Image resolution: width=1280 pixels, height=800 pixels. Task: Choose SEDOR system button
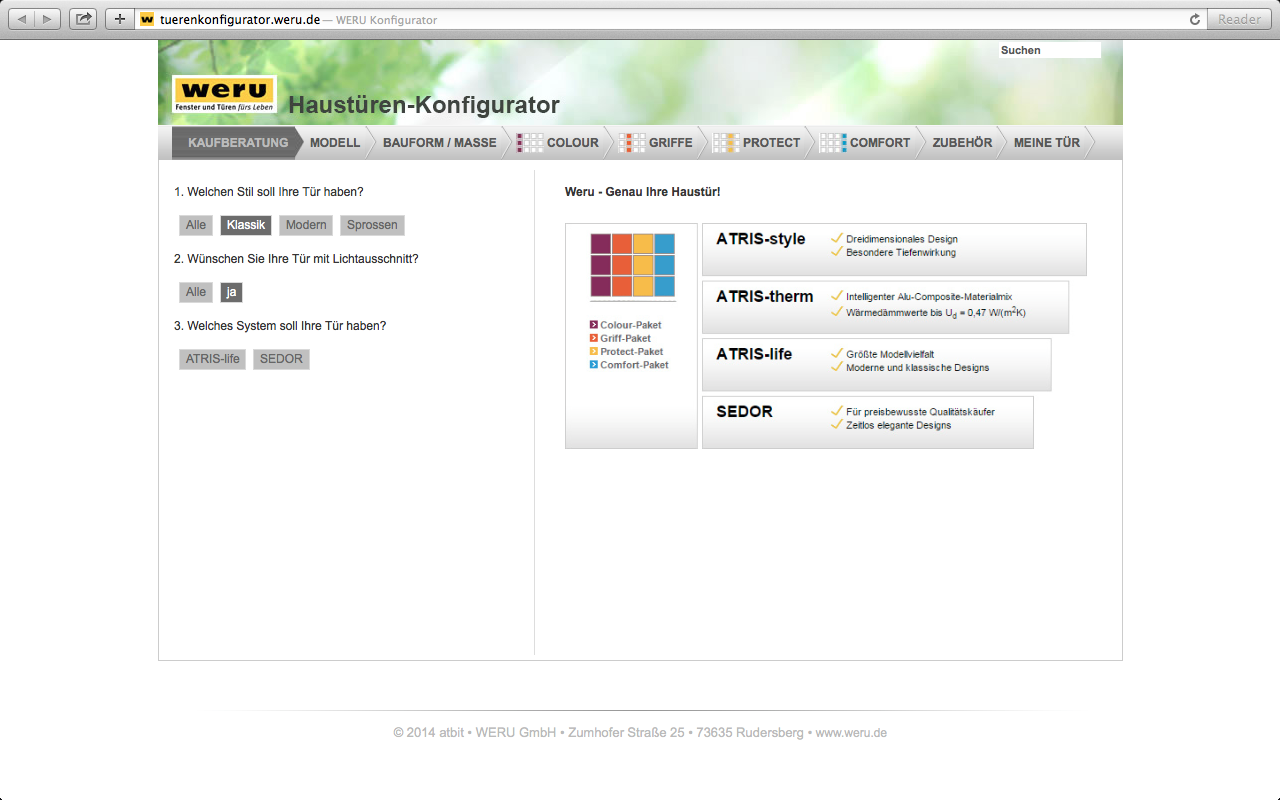[281, 359]
